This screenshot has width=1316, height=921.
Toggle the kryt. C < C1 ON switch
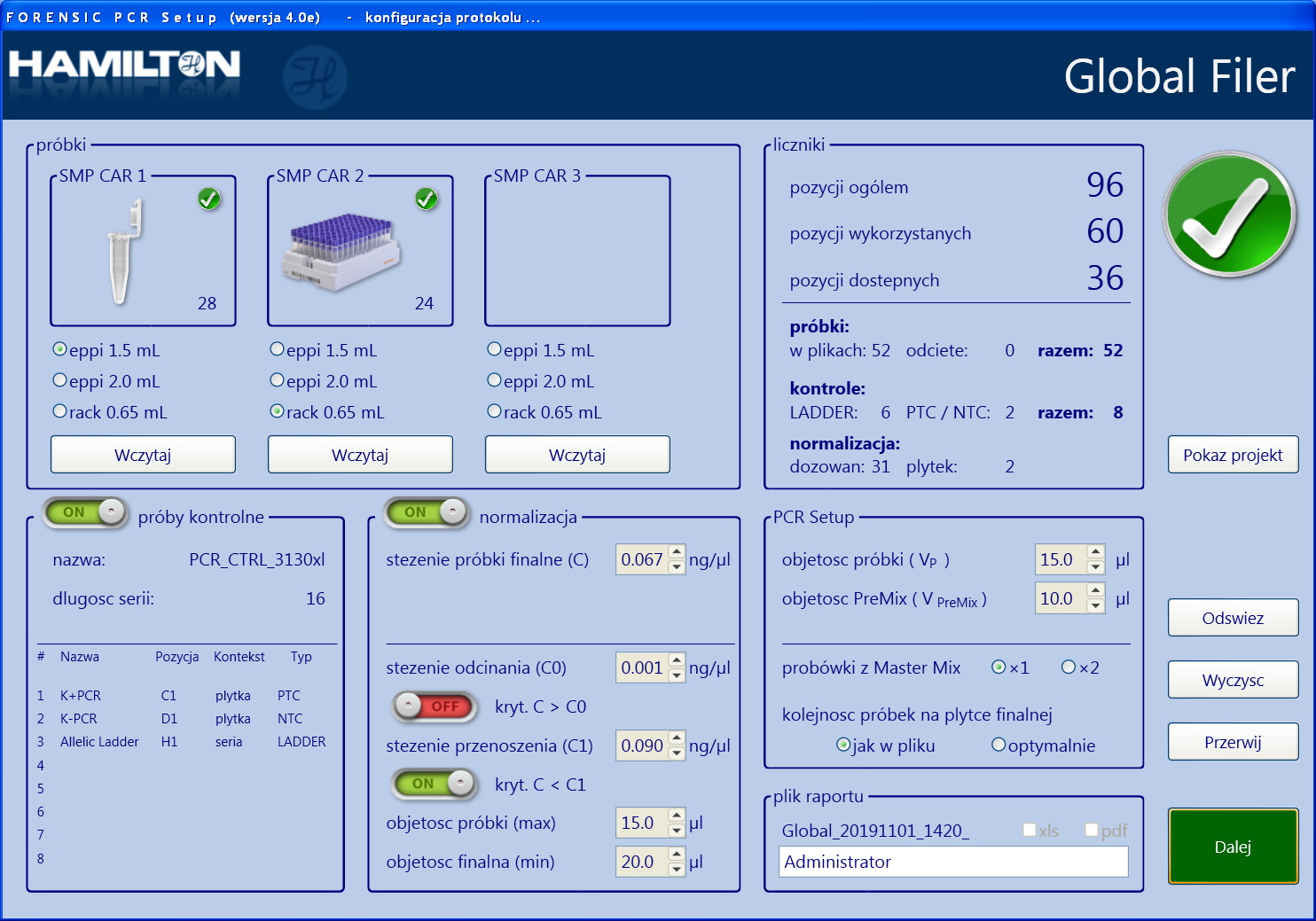pyautogui.click(x=435, y=784)
